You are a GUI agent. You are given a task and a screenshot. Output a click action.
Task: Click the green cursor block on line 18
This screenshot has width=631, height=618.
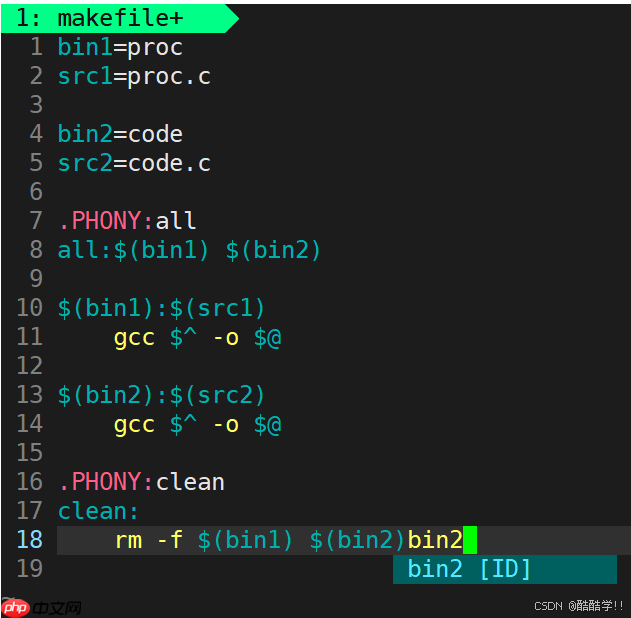coord(470,540)
